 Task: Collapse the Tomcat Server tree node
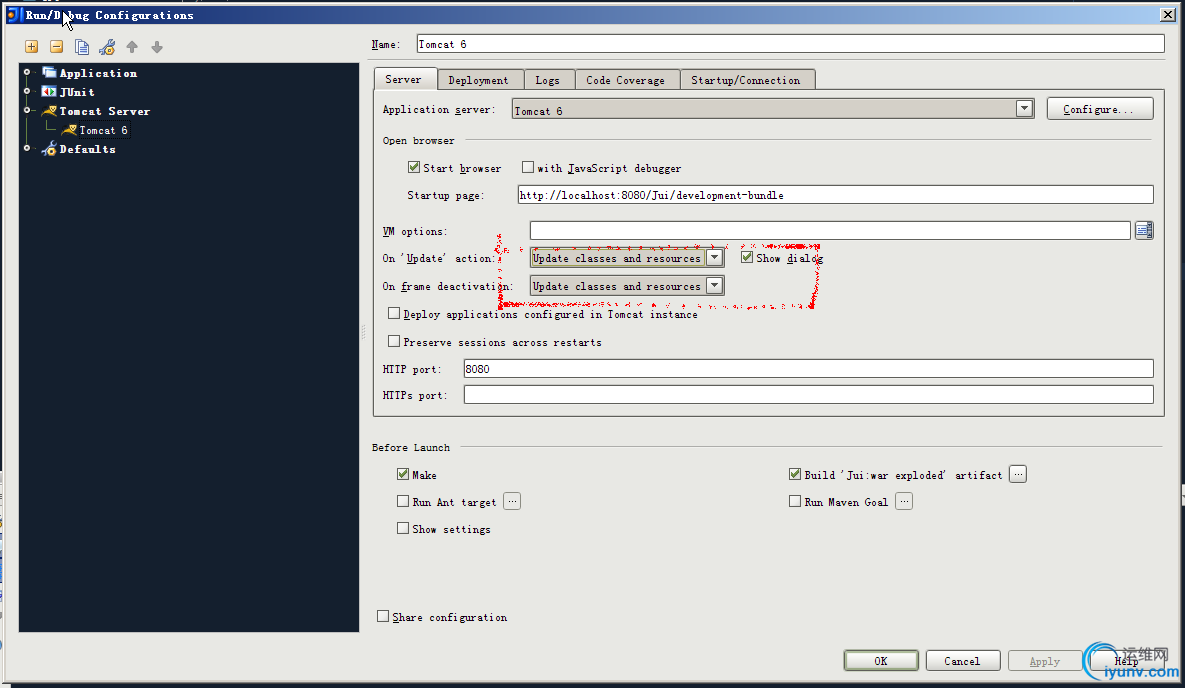click(26, 110)
